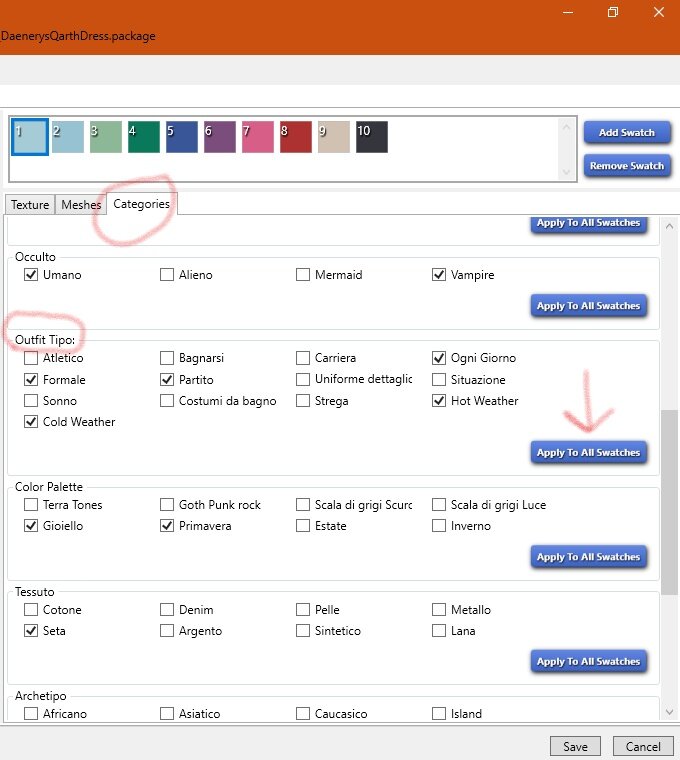Click Add Swatch button

627,132
